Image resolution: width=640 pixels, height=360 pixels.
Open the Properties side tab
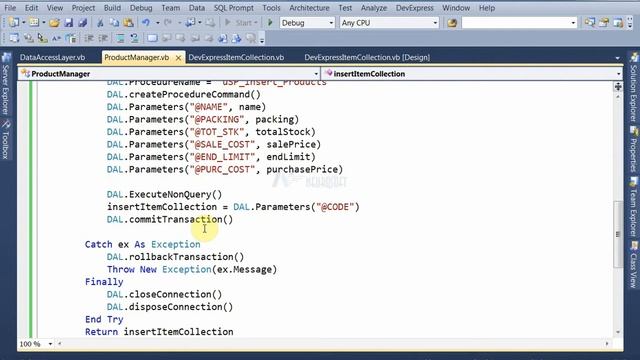[633, 149]
